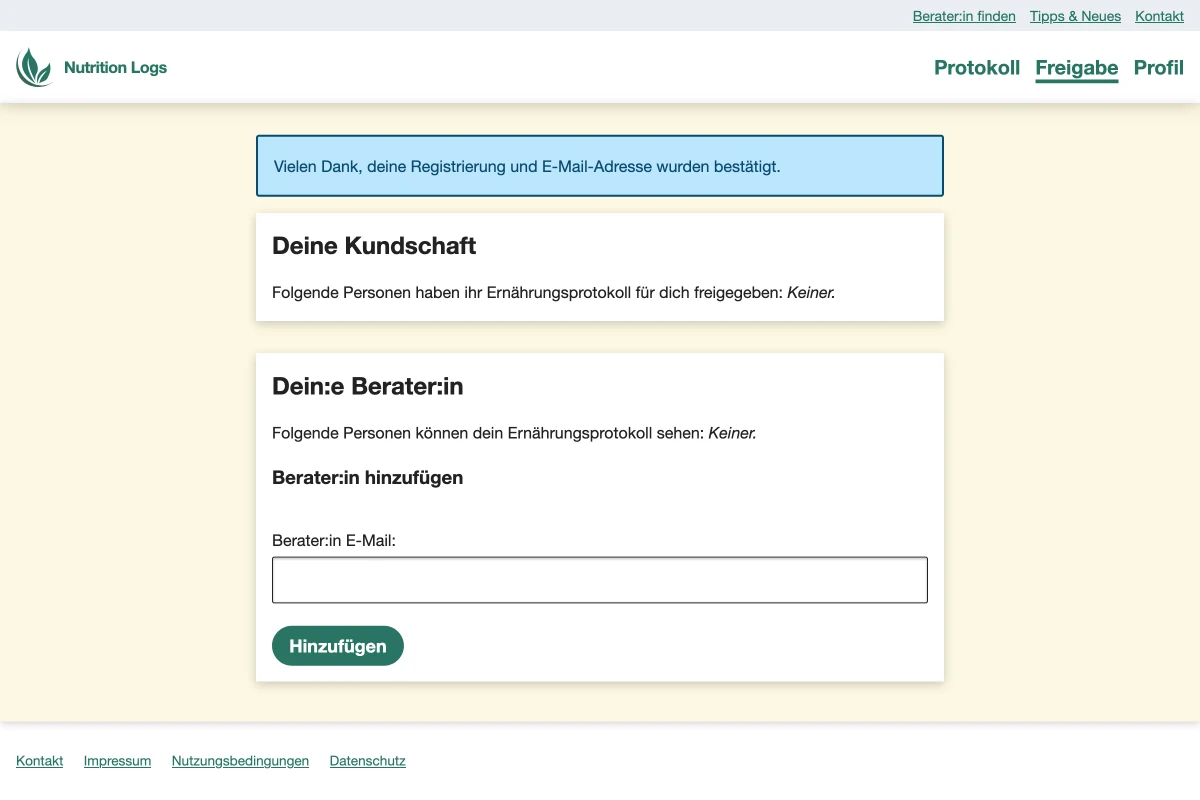
Task: Click Kontakt in the top utility bar
Action: coord(1159,16)
